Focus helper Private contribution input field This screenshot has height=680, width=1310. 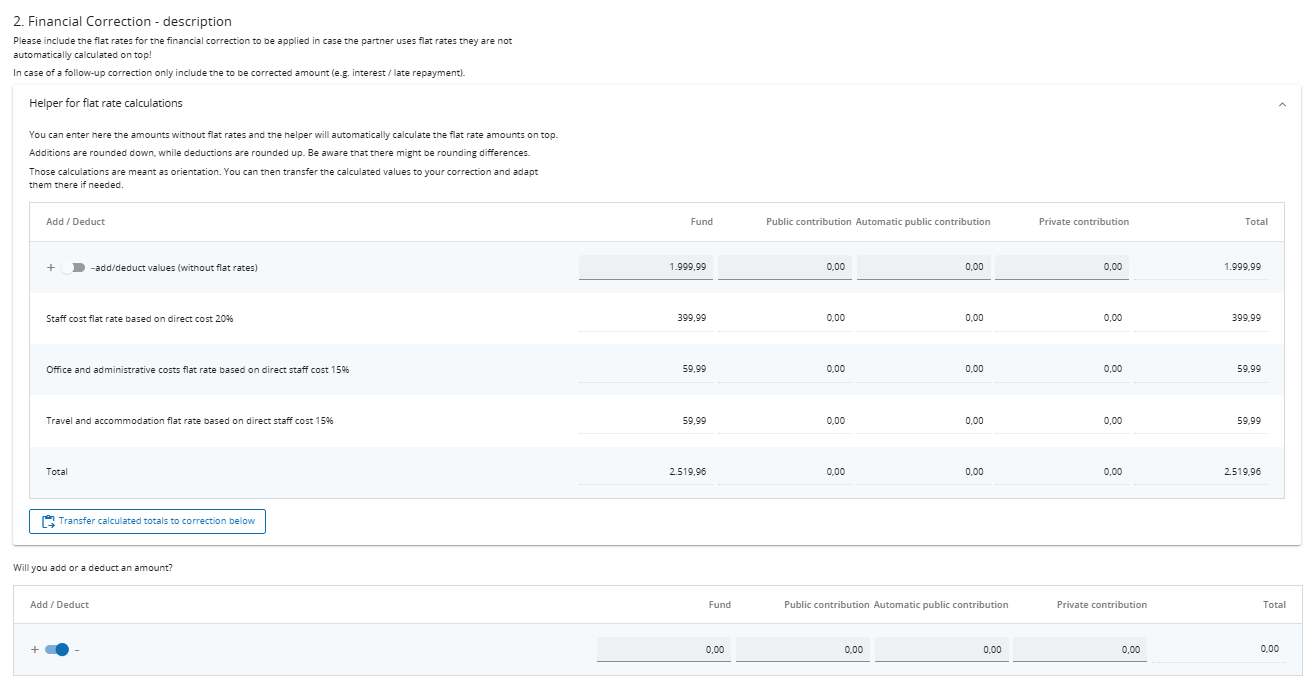coord(1062,267)
